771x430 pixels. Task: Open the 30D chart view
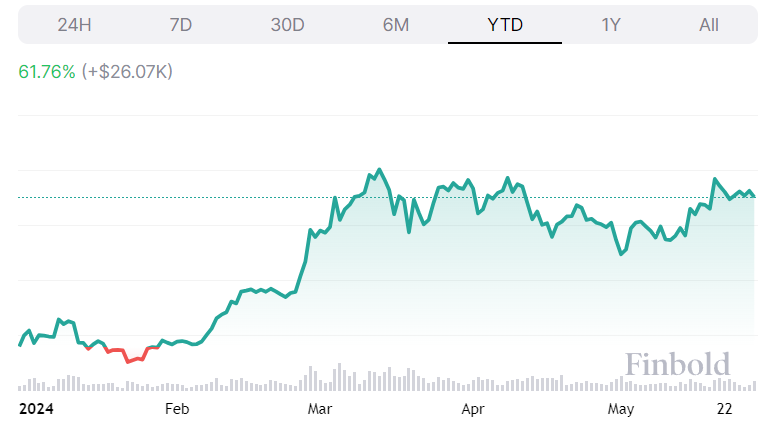point(288,25)
